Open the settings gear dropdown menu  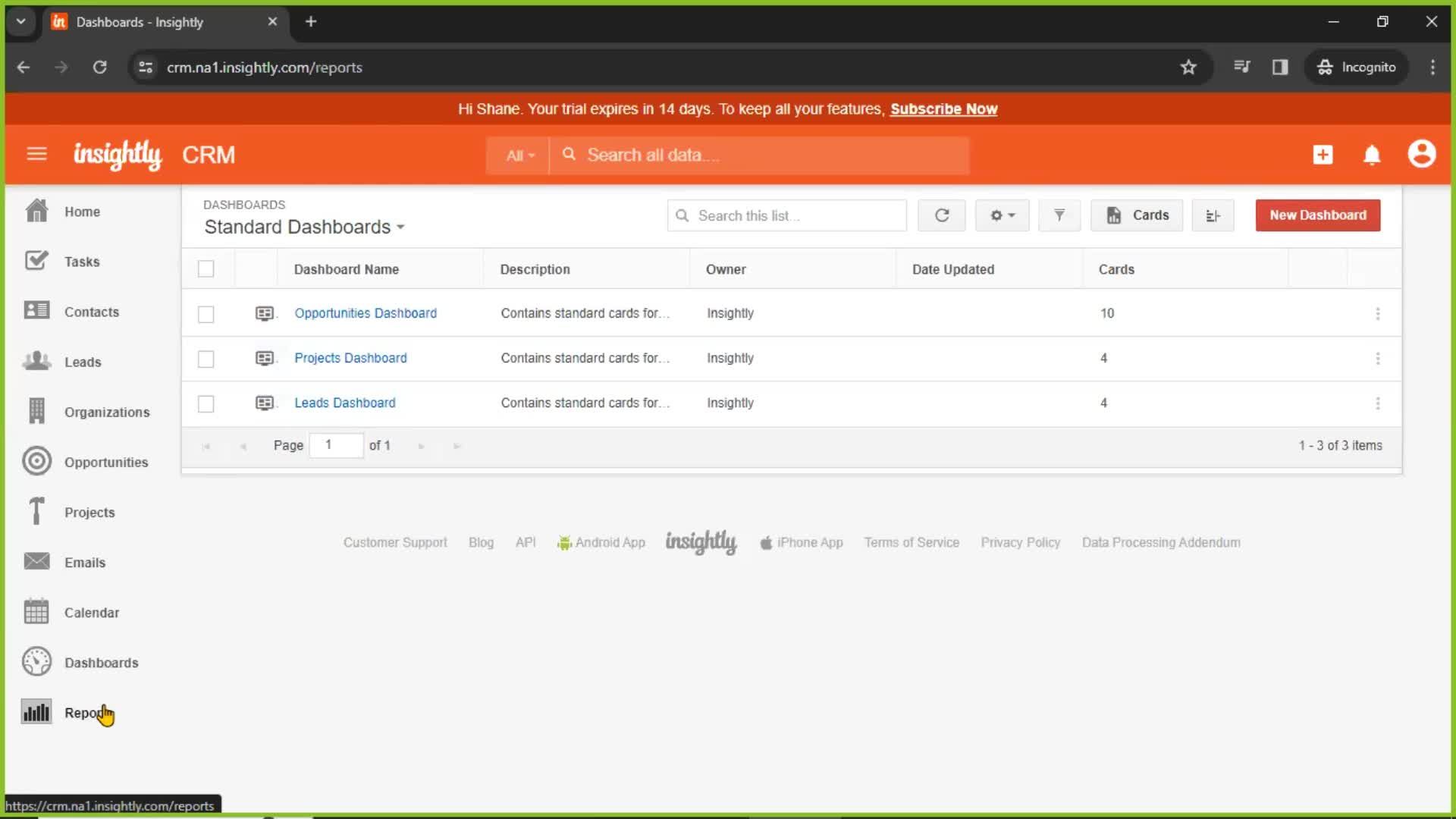(1001, 215)
